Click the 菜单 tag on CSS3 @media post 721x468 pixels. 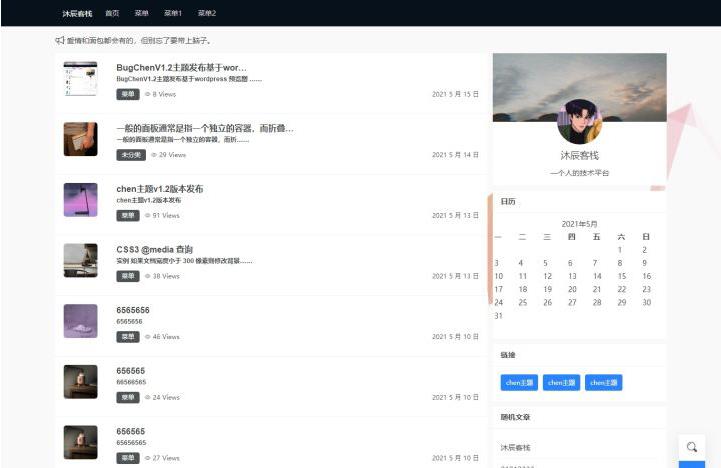(x=128, y=276)
